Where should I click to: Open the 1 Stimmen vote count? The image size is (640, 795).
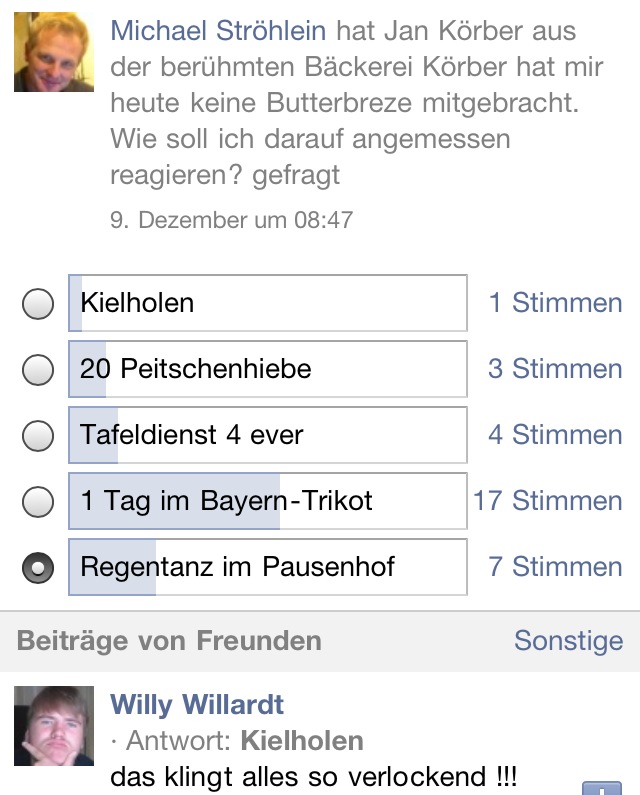click(555, 303)
